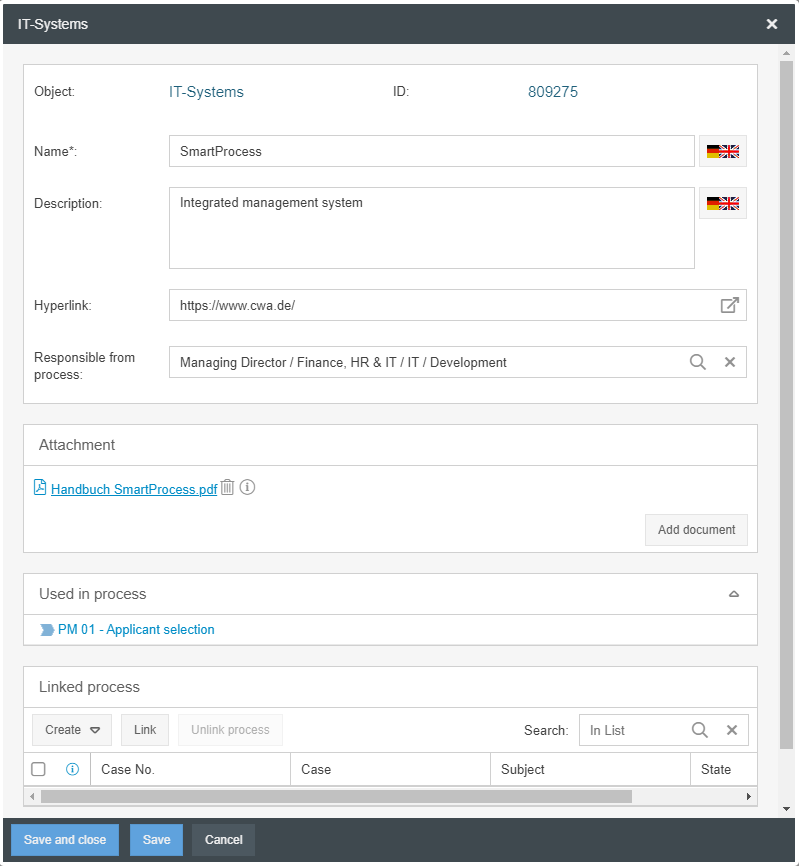799x866 pixels.
Task: Delete the Handbuch SmartProcess.pdf attachment
Action: coord(228,488)
